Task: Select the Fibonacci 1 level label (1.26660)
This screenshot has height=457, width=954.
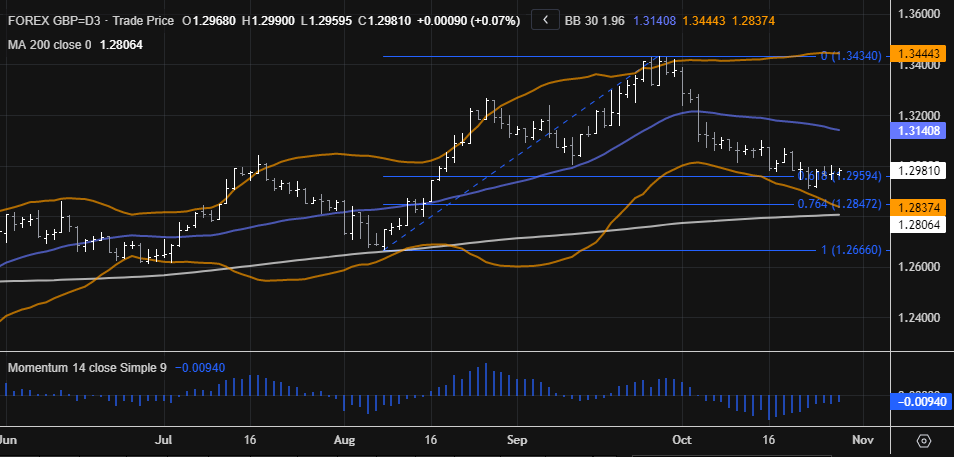Action: pos(850,250)
